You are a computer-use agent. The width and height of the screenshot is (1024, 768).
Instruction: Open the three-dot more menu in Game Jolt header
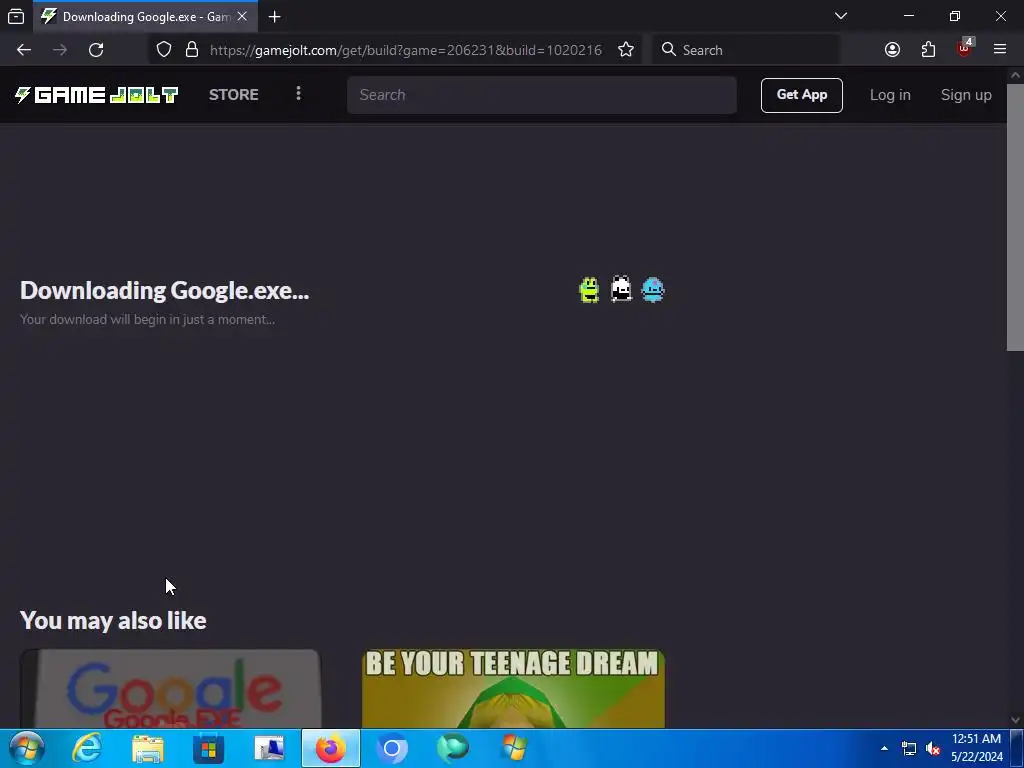click(x=298, y=94)
